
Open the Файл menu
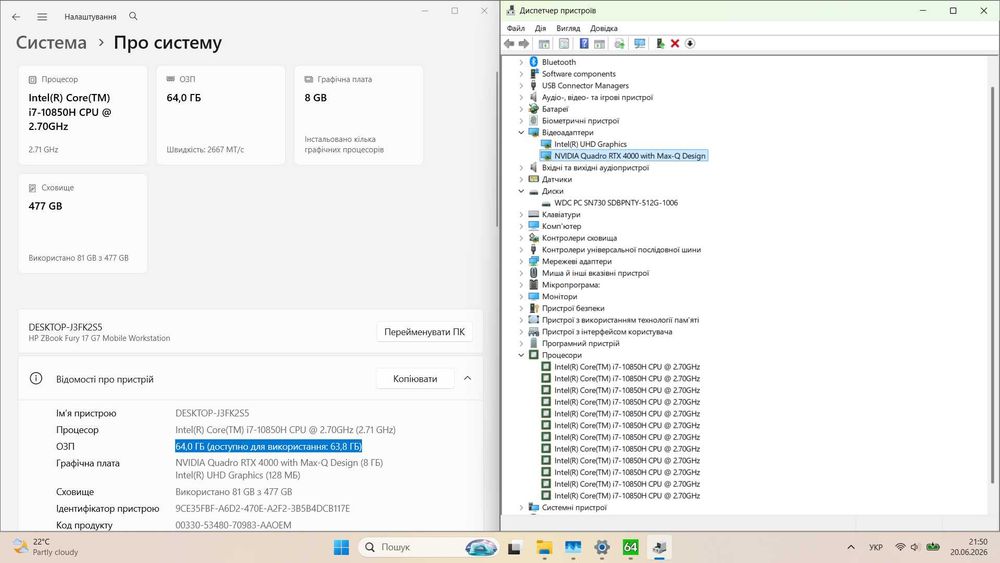tap(516, 28)
